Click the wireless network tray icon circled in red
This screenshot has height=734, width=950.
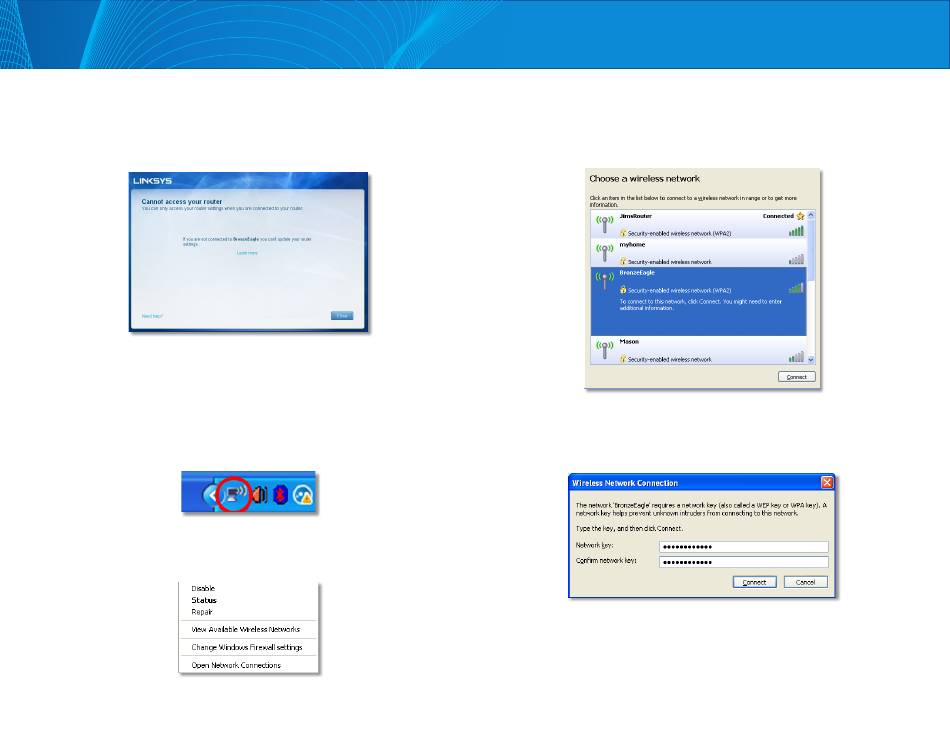[x=235, y=494]
